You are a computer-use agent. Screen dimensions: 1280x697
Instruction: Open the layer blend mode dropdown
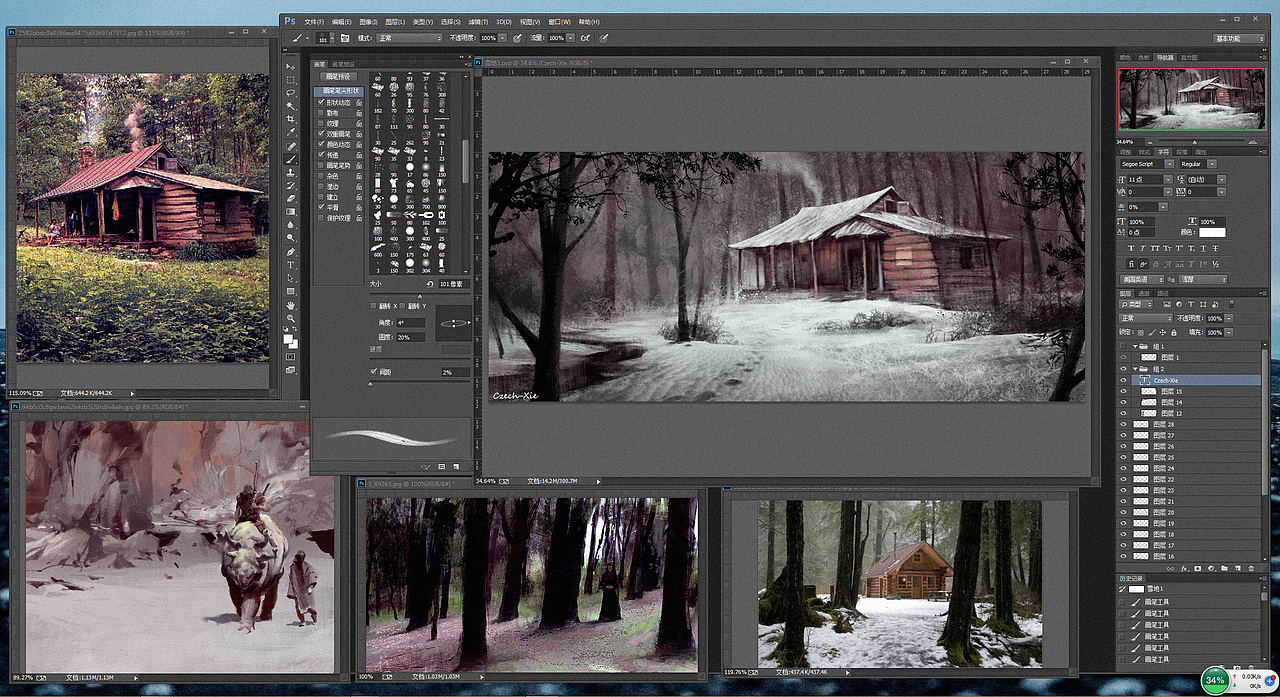click(x=1146, y=318)
